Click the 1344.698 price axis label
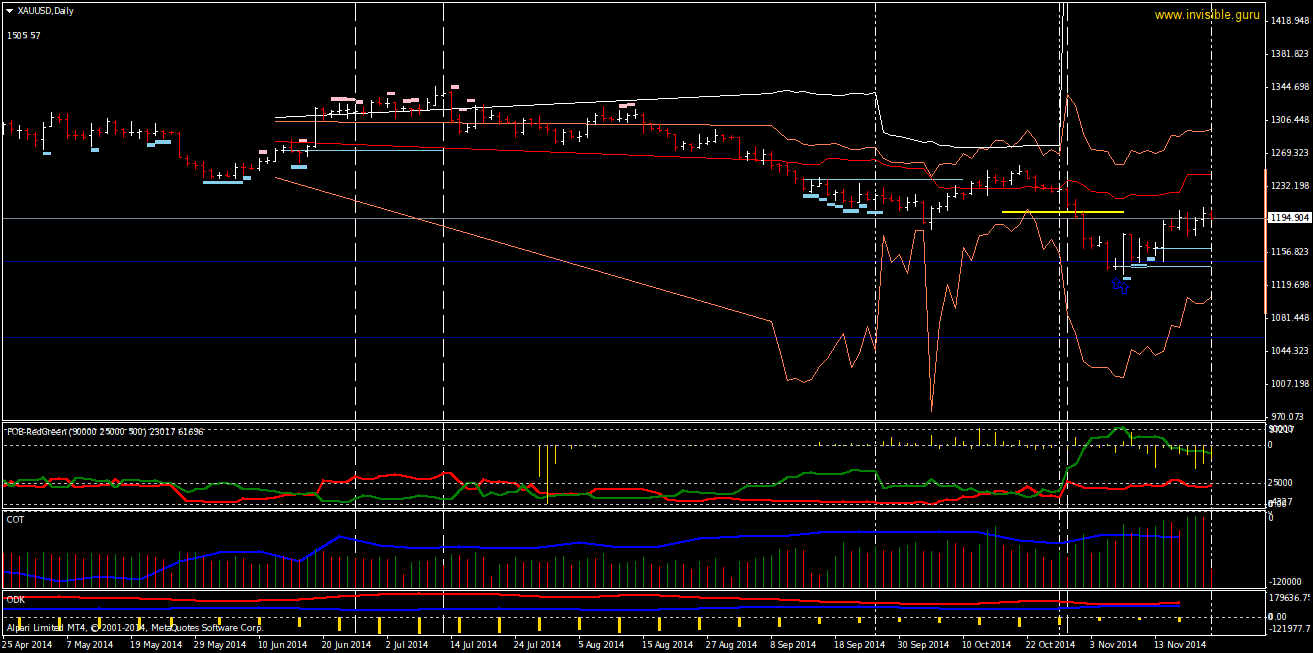The height and width of the screenshot is (653, 1313). (x=1290, y=87)
